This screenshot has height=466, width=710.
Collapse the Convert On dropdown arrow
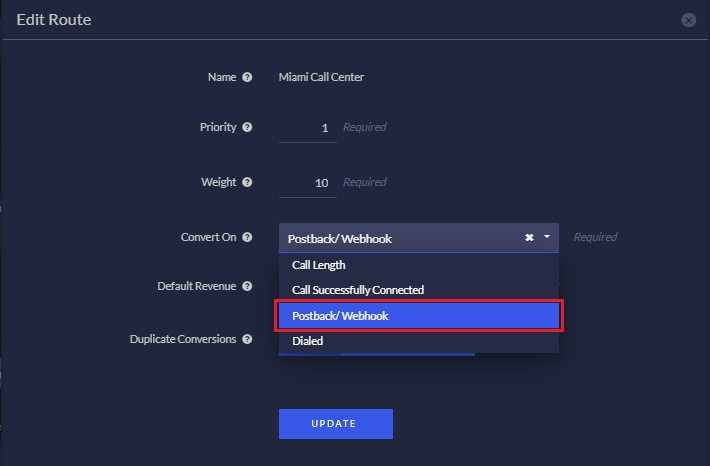(x=547, y=237)
